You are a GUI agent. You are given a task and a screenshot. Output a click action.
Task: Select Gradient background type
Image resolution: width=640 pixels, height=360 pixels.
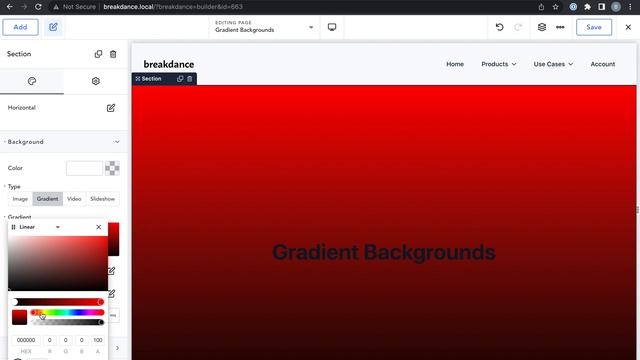(47, 199)
